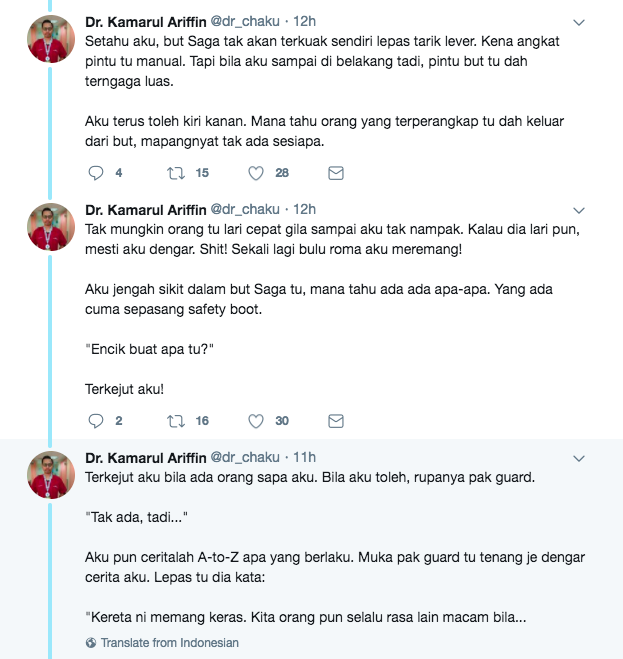Open the first tweet's 12h timestamp
This screenshot has width=623, height=659.
click(x=304, y=21)
